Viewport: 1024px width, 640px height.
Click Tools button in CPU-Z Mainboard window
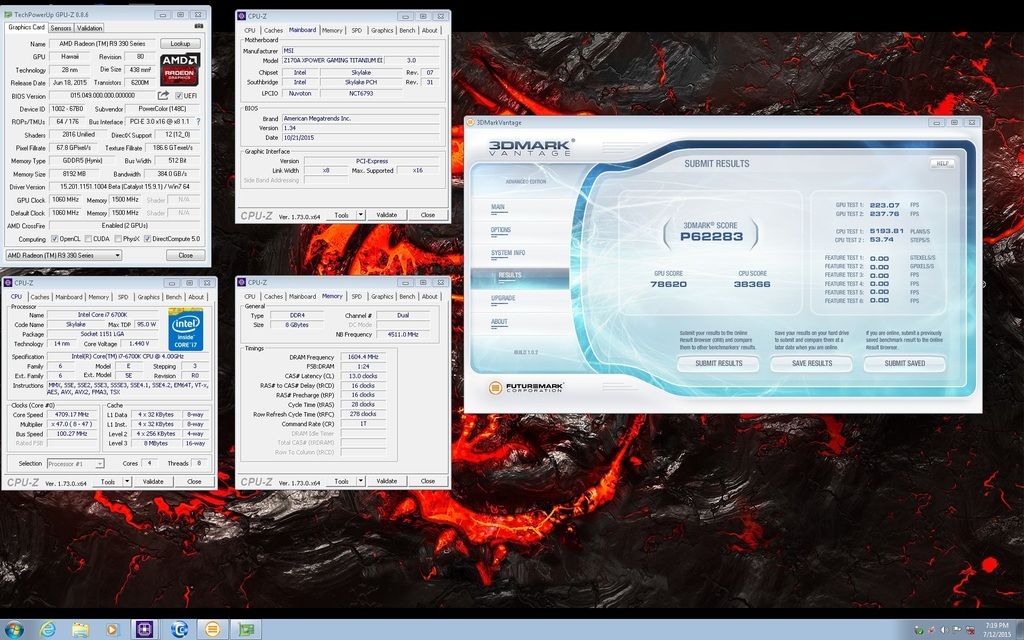coord(342,215)
